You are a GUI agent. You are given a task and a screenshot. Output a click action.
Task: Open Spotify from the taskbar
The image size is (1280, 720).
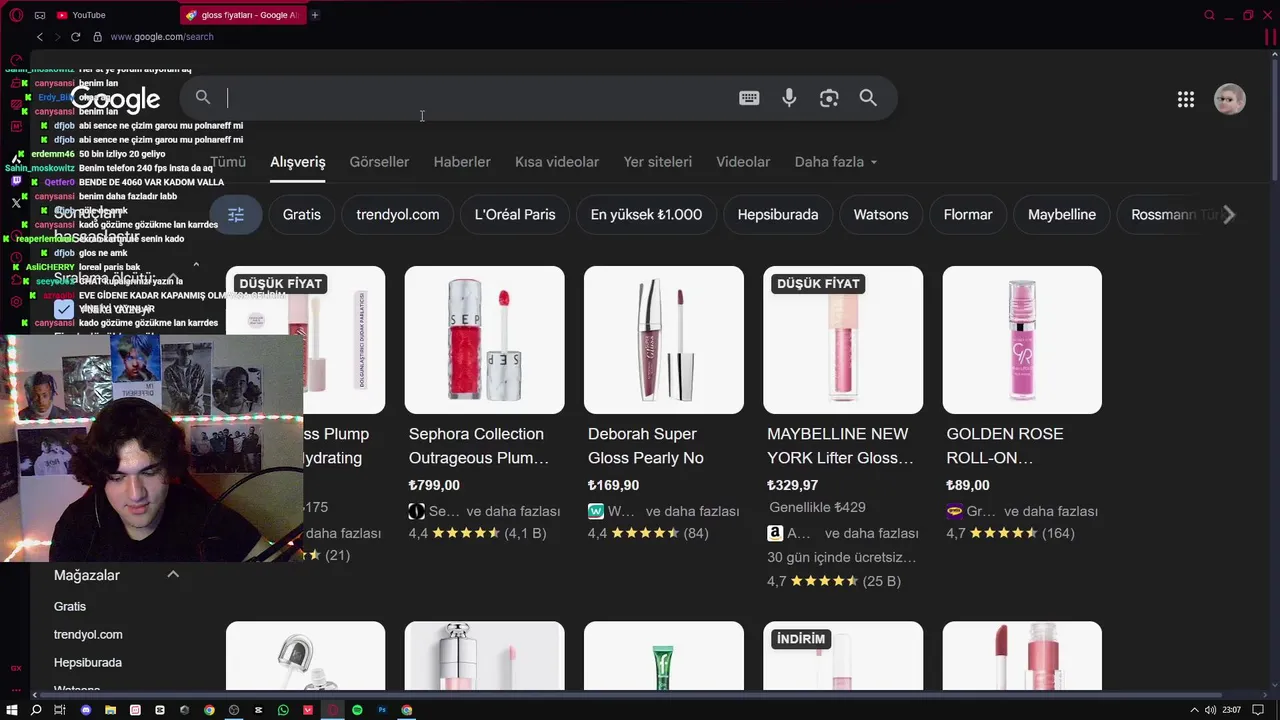(357, 710)
